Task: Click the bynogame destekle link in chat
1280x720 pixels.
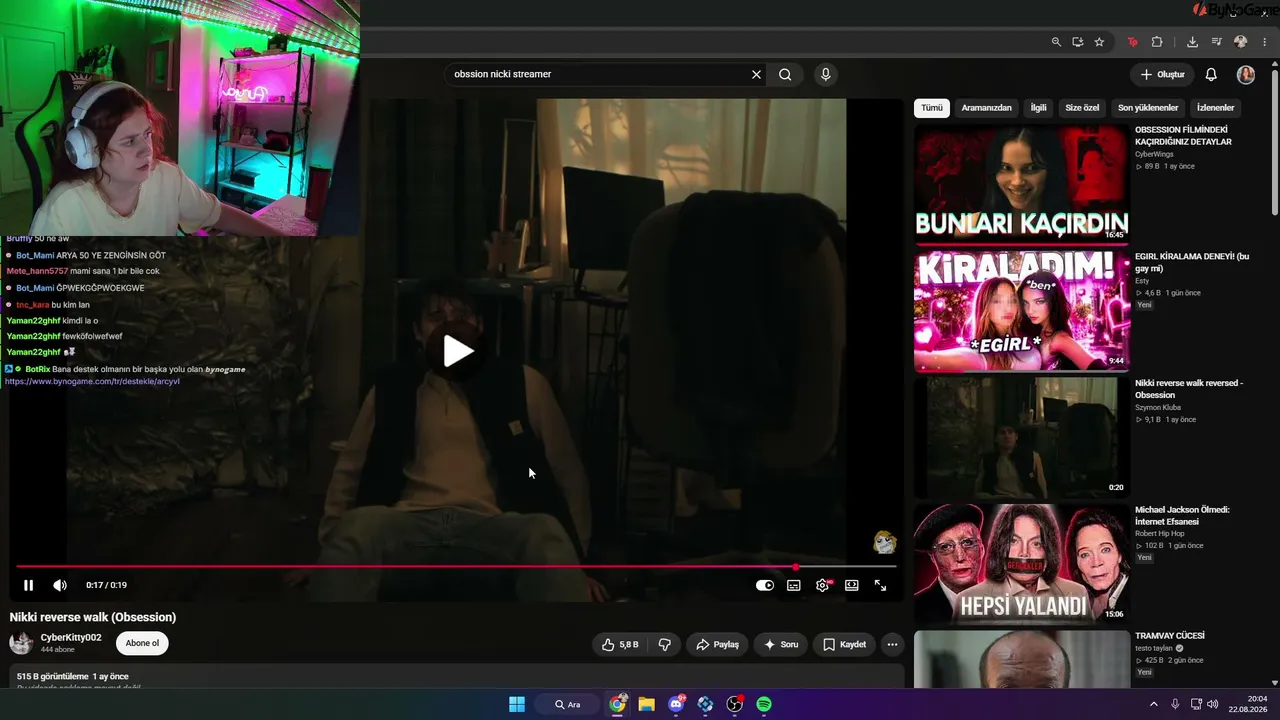Action: click(92, 381)
